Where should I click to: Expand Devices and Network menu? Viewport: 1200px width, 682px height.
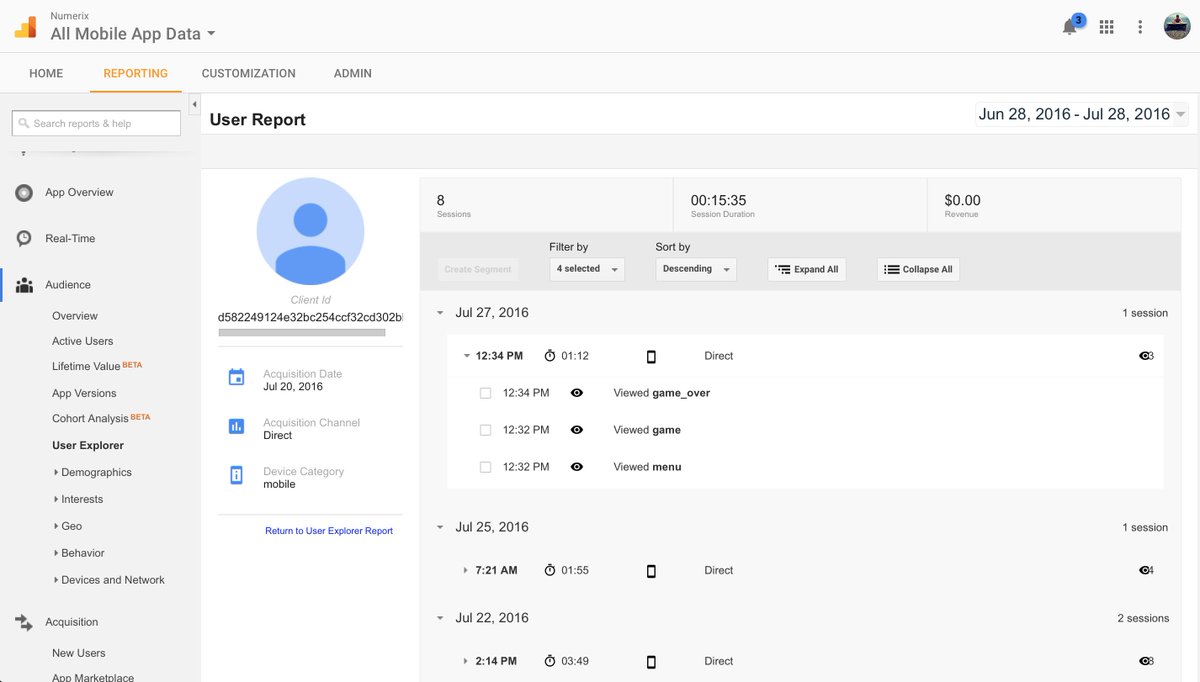(x=108, y=580)
